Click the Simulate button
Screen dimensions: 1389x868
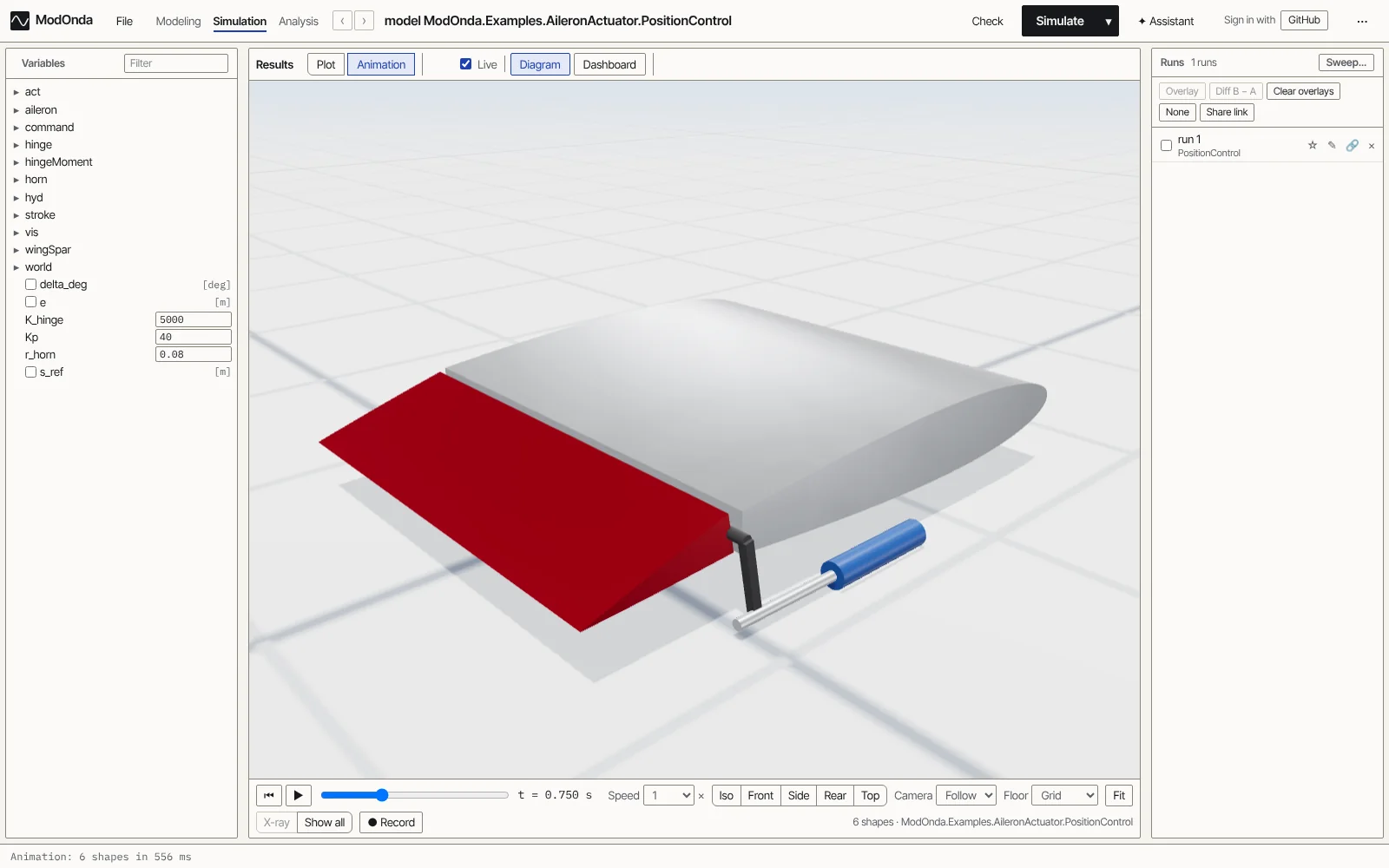coord(1060,21)
